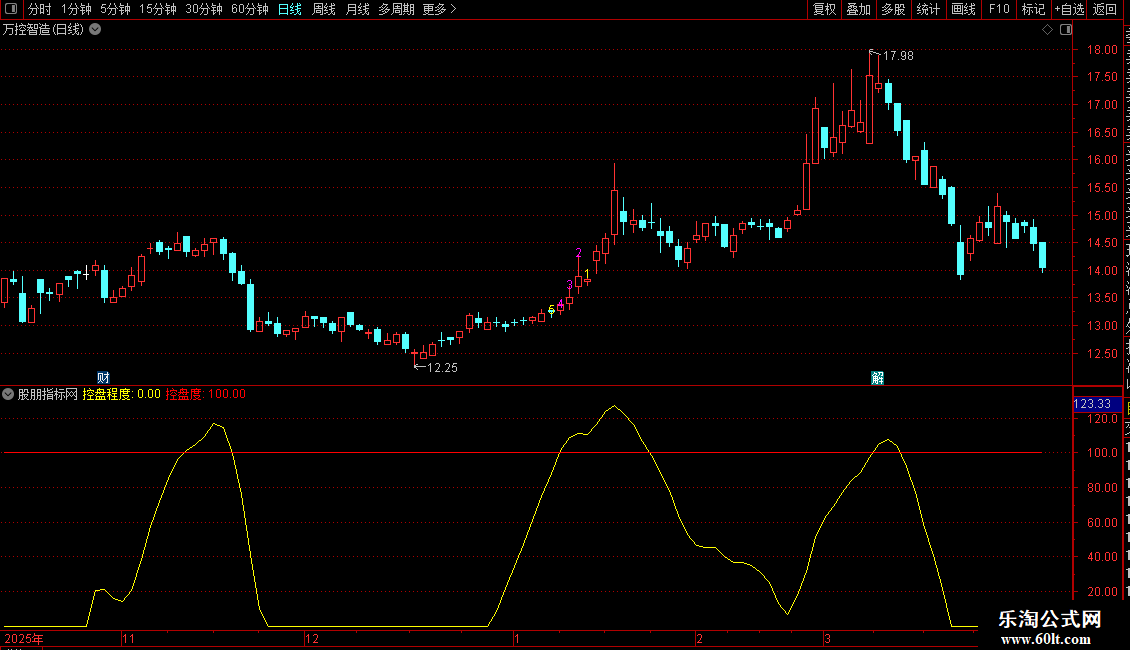Open the 多股 multi-stock view
1130x650 pixels.
894,9
